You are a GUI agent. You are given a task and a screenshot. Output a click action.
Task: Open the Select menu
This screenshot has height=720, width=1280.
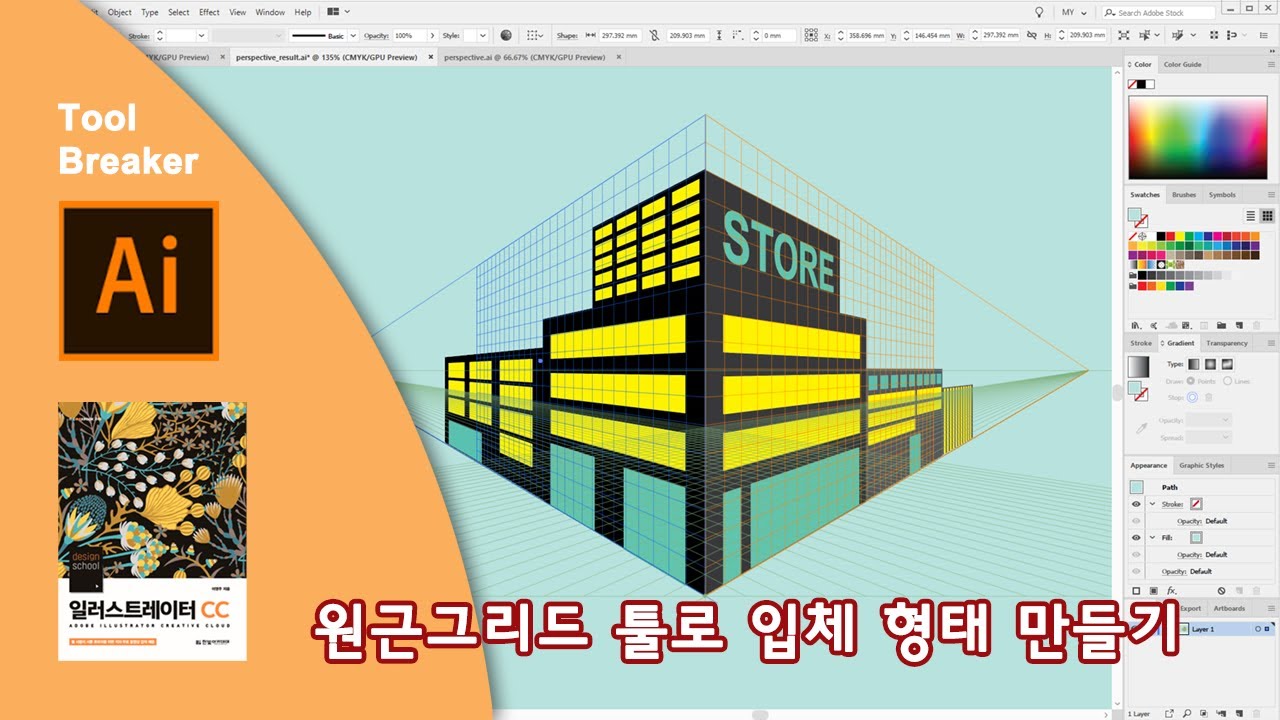point(179,13)
